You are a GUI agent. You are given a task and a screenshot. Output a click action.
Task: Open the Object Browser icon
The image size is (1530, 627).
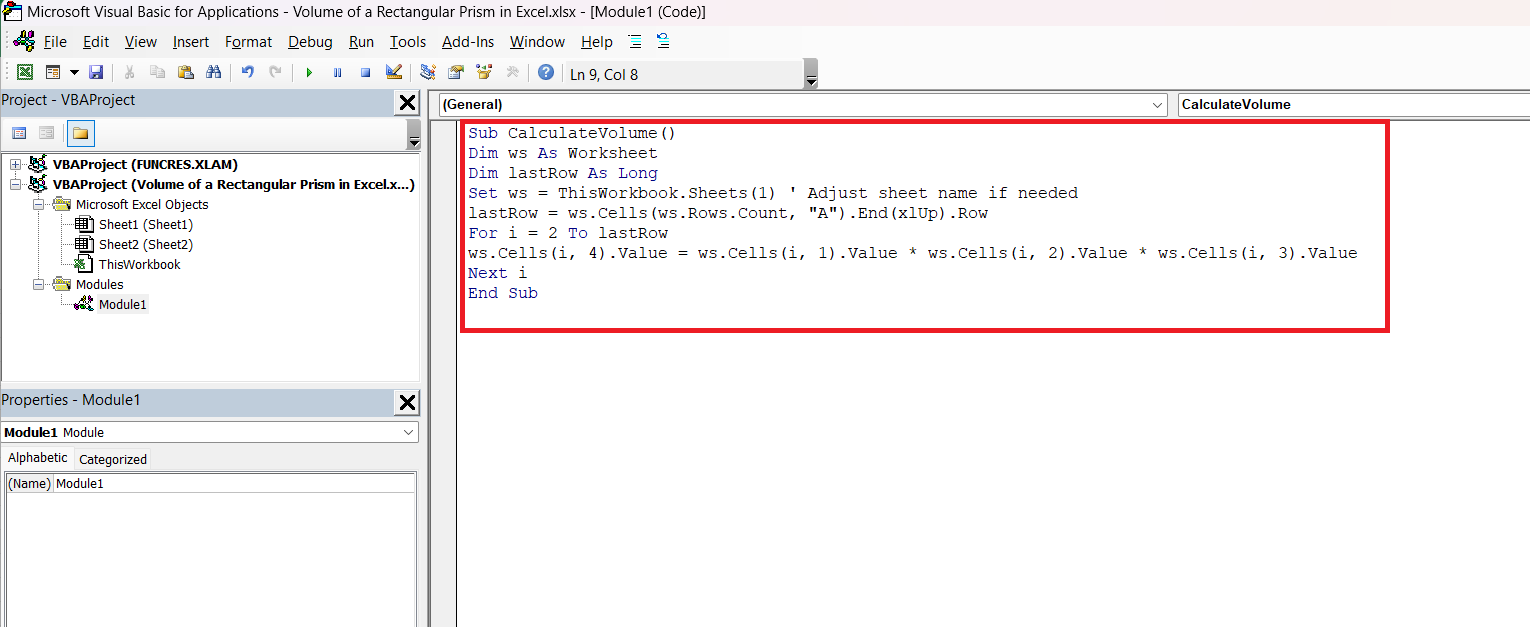484,73
